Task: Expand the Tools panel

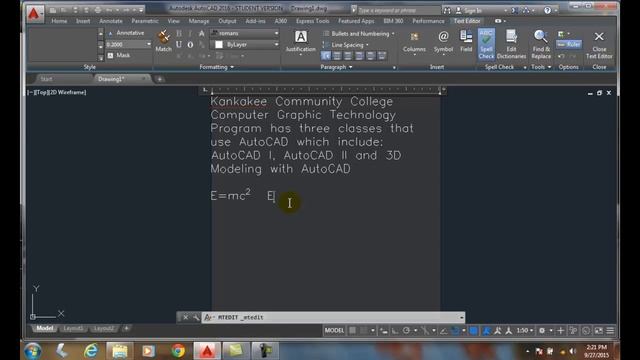Action: coord(541,67)
